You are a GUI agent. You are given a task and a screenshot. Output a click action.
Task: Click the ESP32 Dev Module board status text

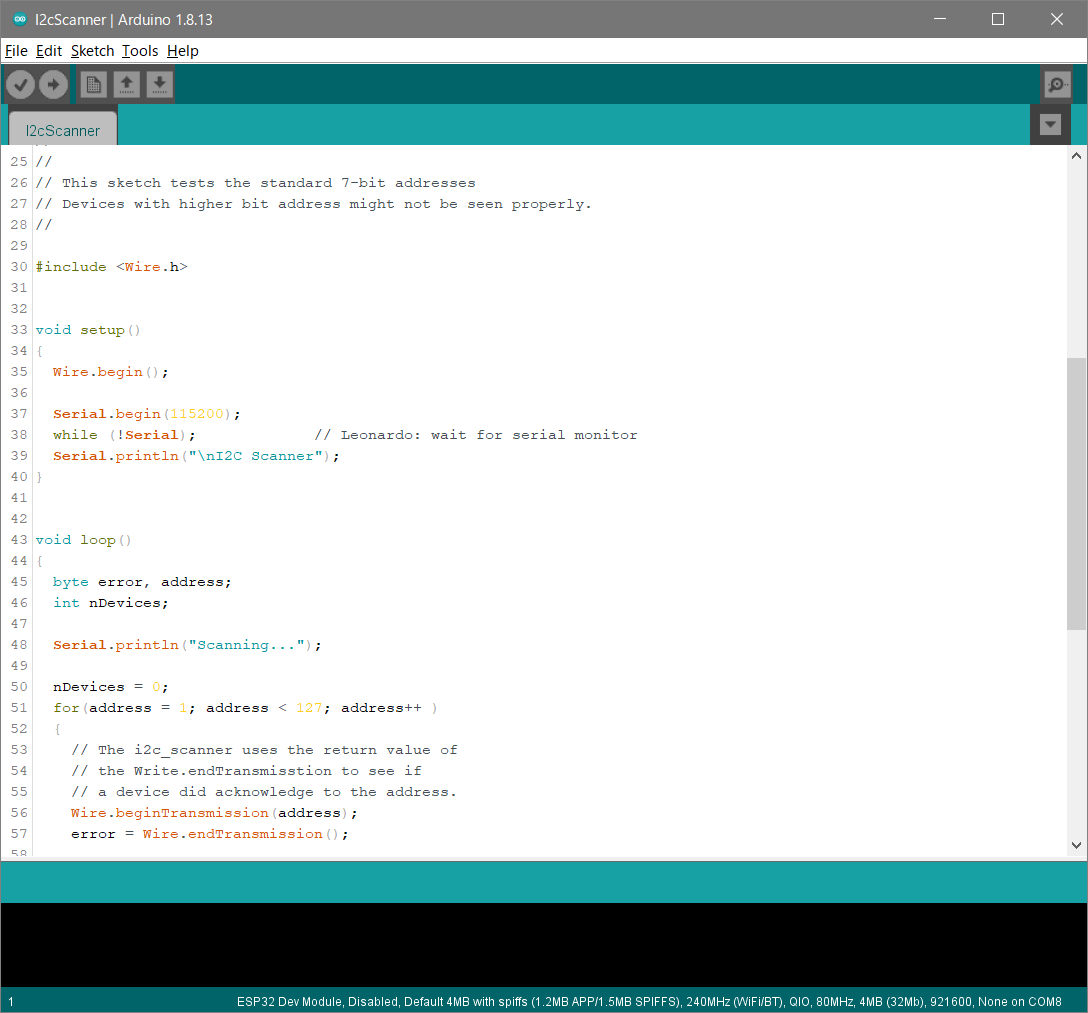(x=648, y=1001)
